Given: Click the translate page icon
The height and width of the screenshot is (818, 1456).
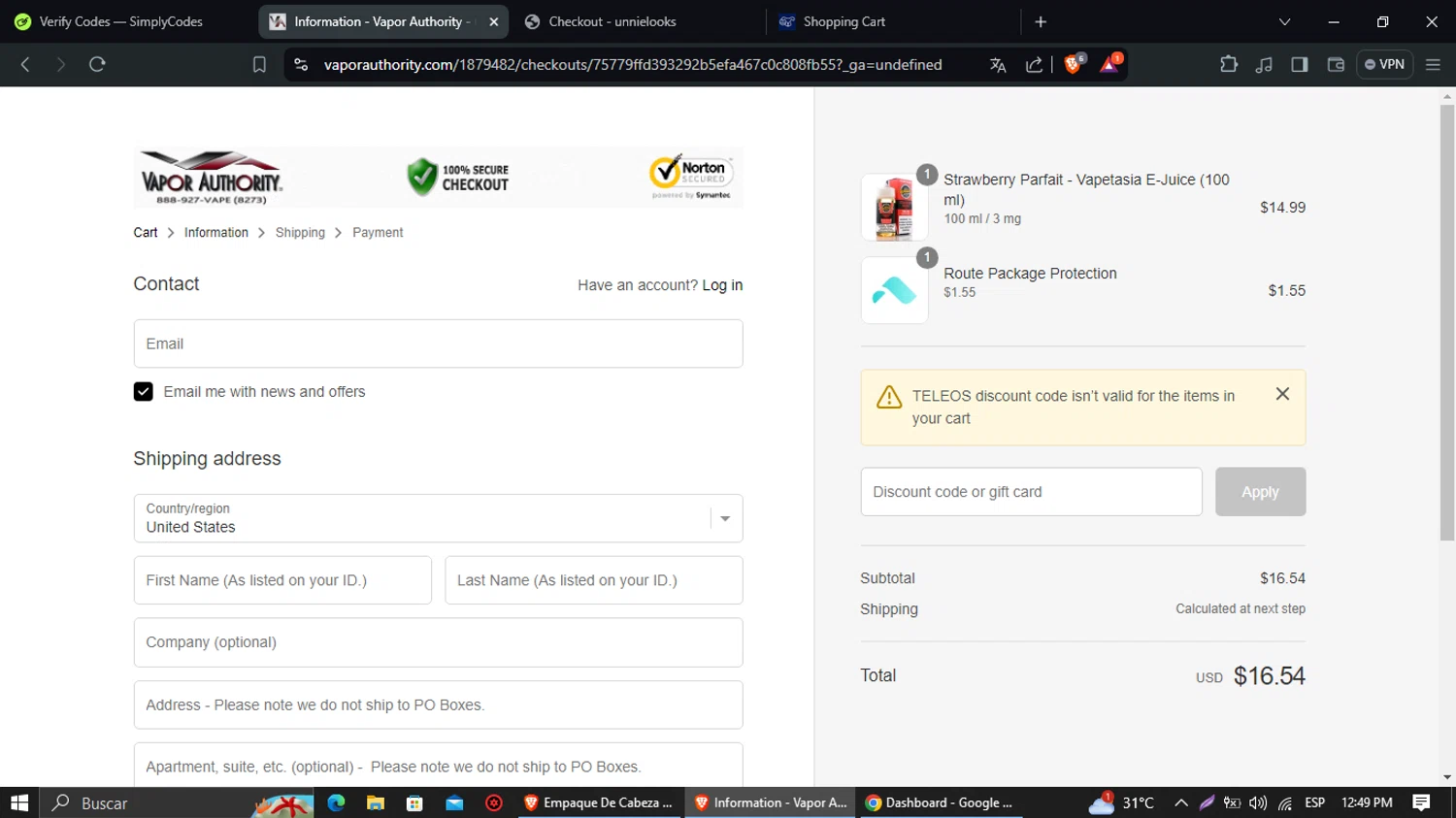Looking at the screenshot, I should [x=998, y=65].
